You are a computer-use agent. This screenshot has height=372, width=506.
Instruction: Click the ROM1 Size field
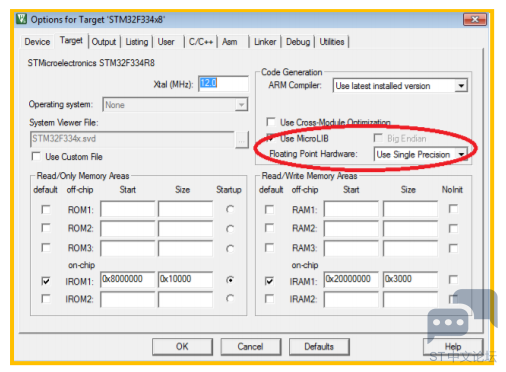[x=185, y=209]
